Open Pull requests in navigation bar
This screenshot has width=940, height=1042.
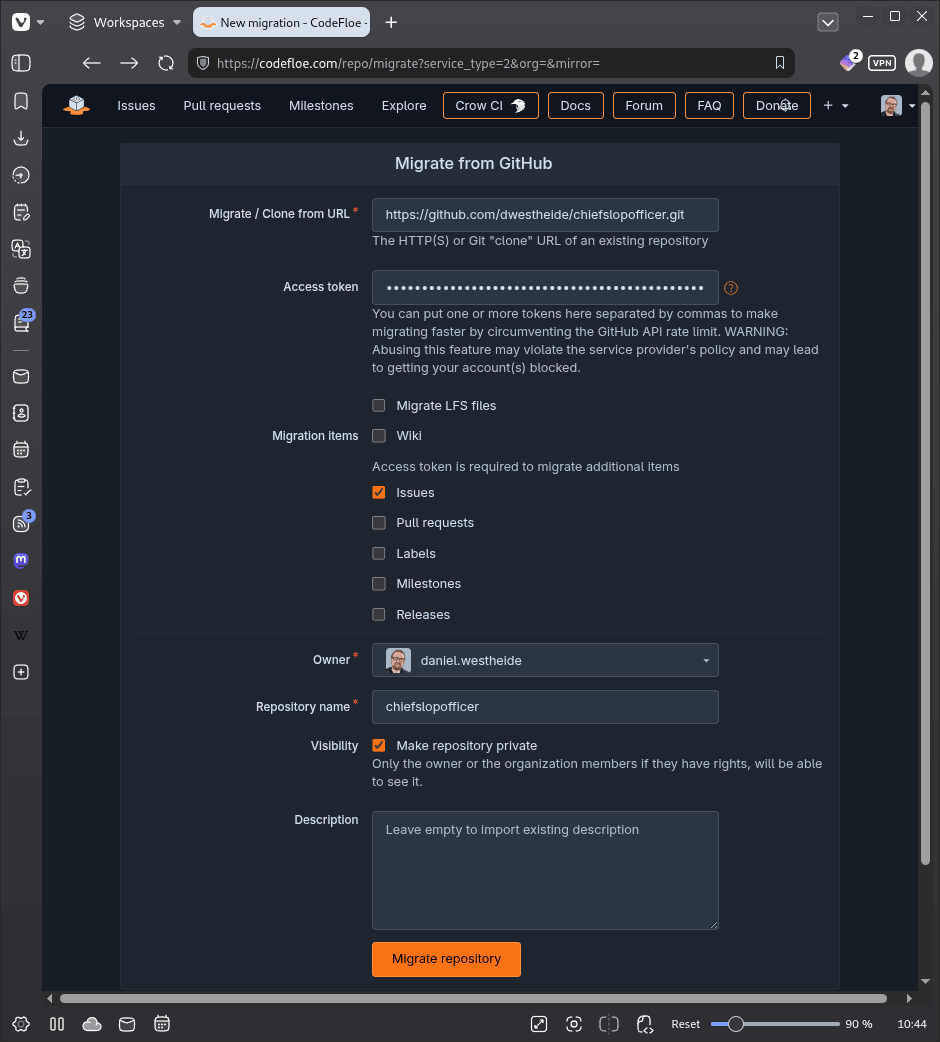tap(222, 106)
